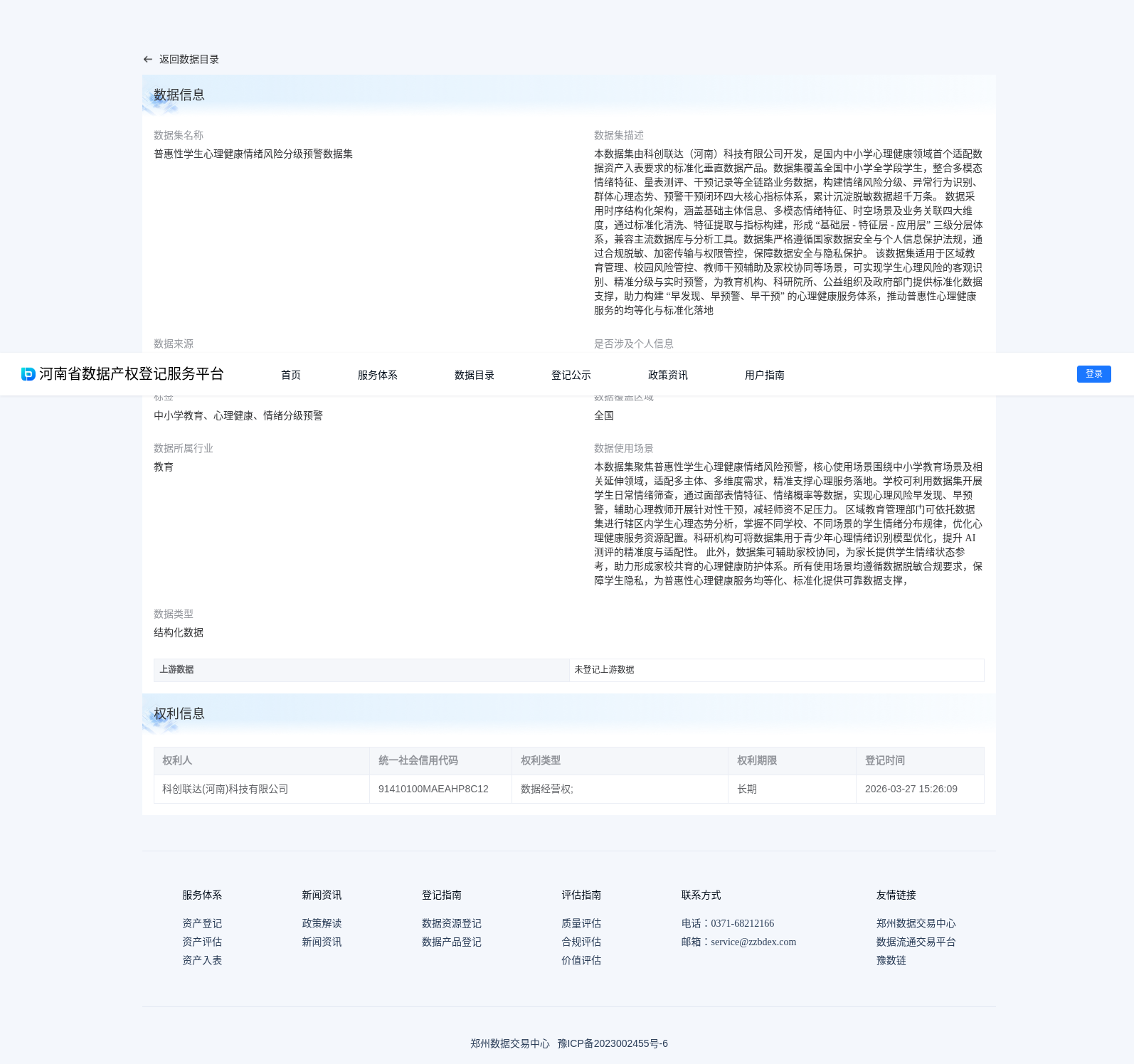Click 数据所属行业 field label
1134x1064 pixels.
184,448
